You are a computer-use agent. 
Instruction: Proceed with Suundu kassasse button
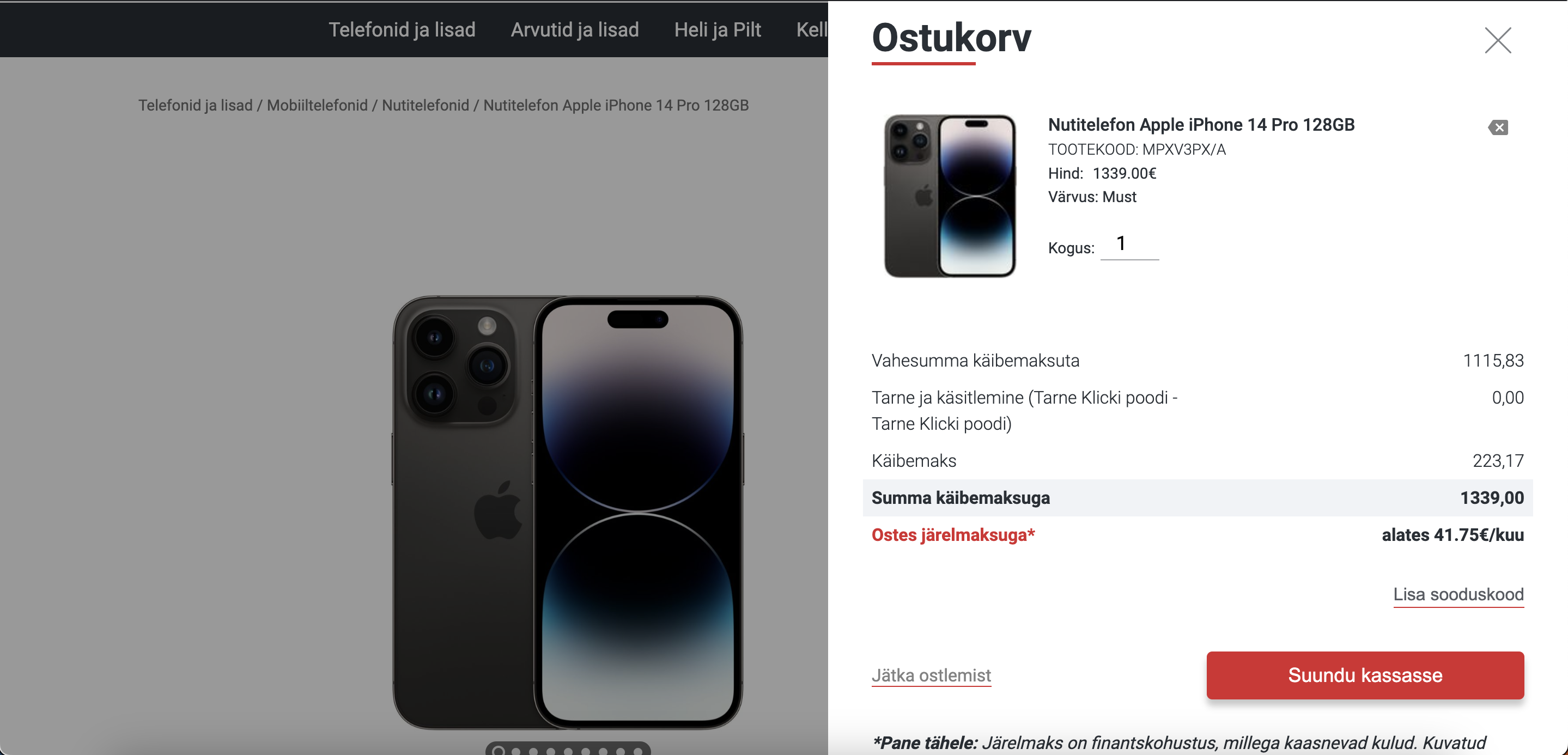(1365, 675)
